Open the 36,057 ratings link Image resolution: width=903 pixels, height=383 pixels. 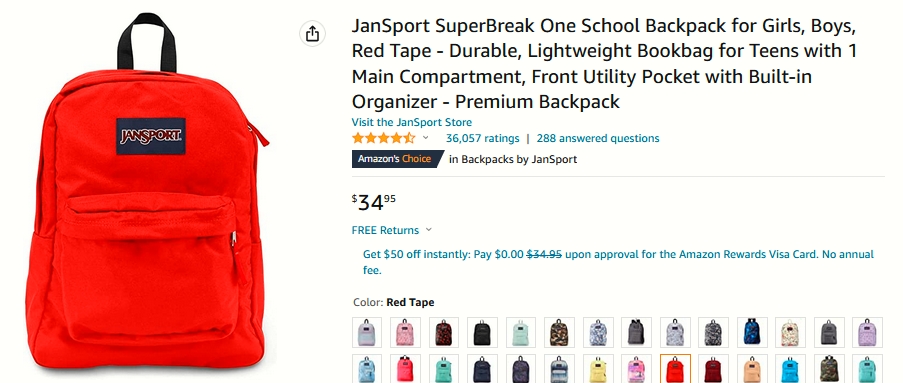click(x=483, y=138)
